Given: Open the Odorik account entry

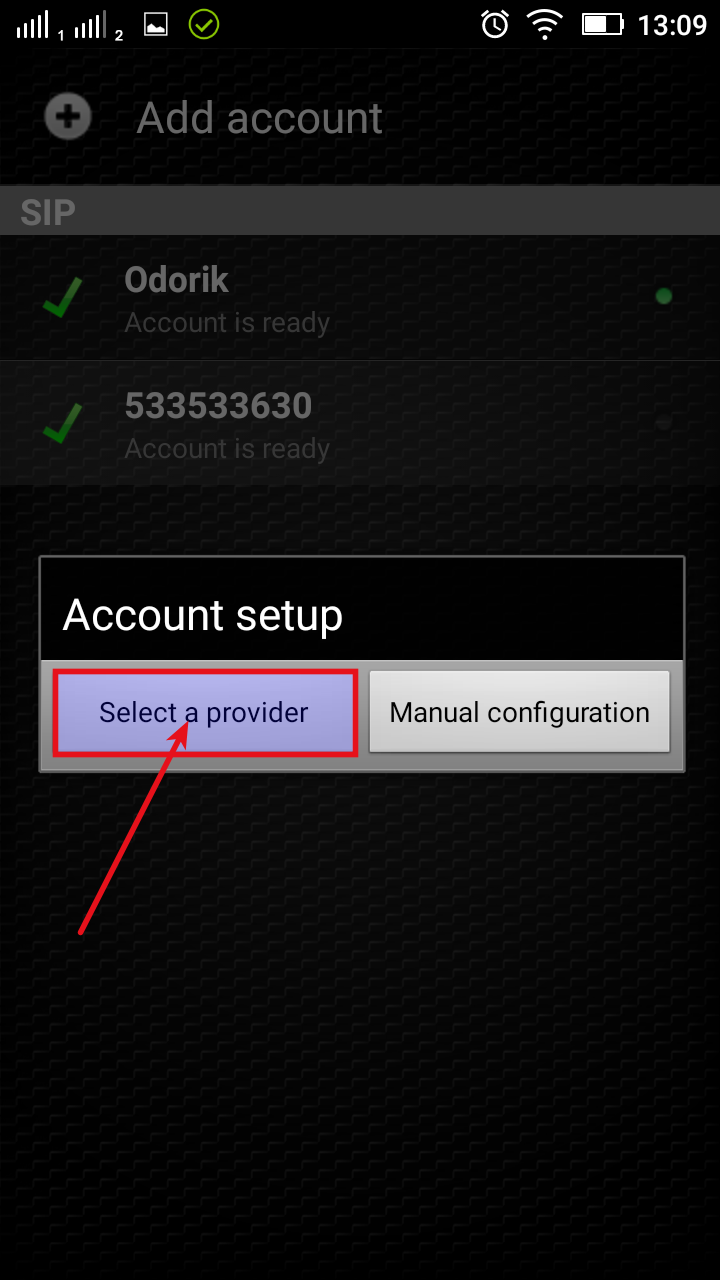Looking at the screenshot, I should (x=360, y=298).
